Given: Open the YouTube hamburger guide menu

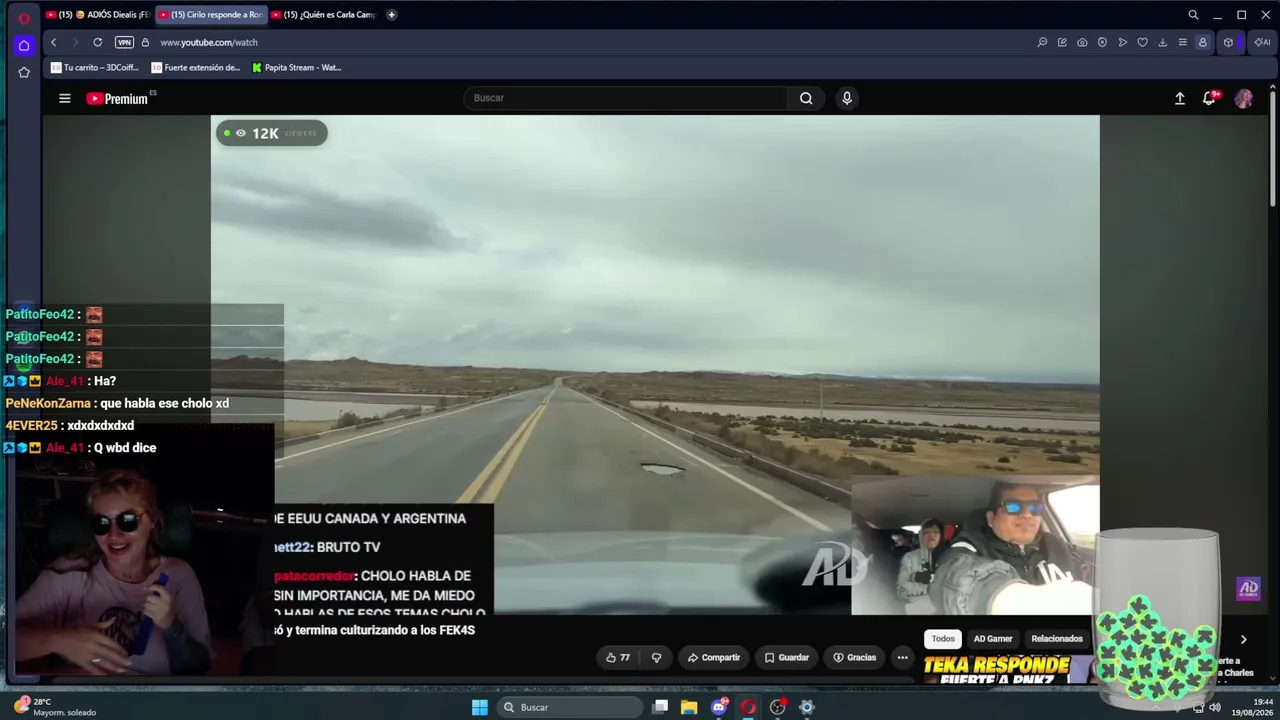Looking at the screenshot, I should point(65,98).
